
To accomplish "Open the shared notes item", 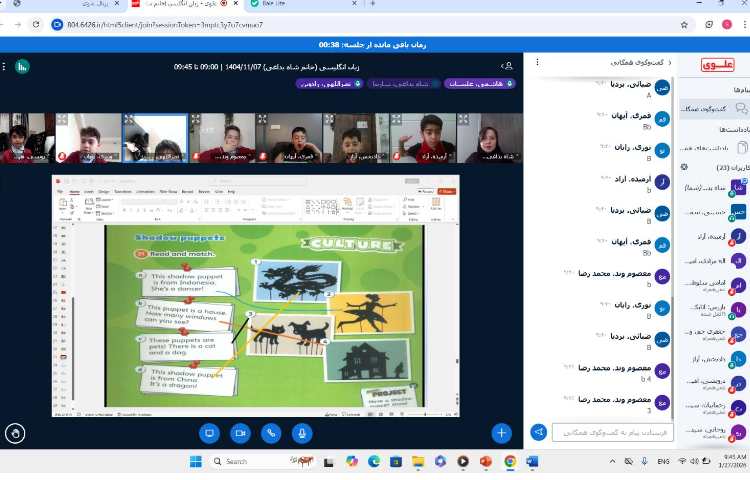I will [x=715, y=147].
